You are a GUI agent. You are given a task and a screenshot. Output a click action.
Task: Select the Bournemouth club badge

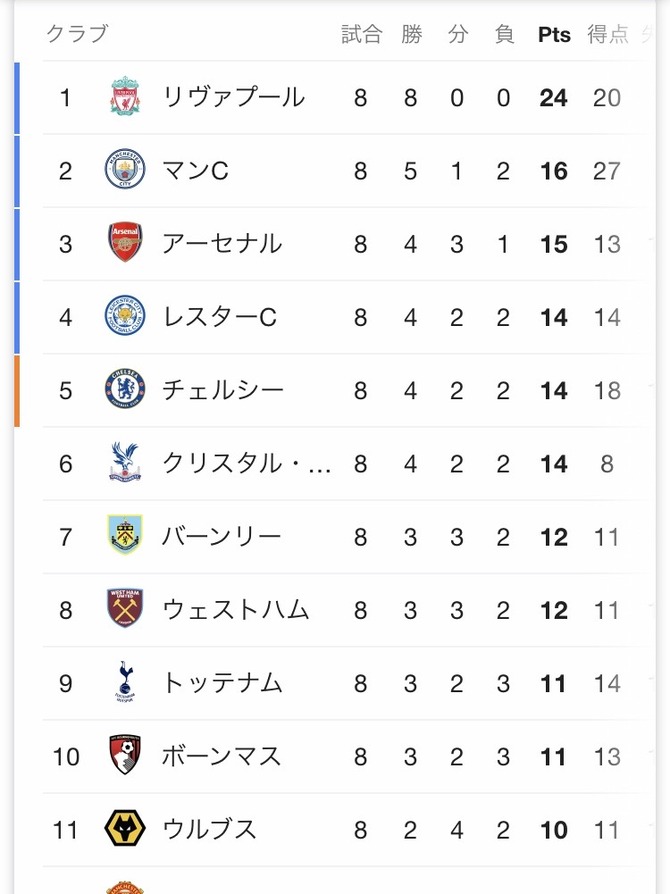pyautogui.click(x=125, y=754)
